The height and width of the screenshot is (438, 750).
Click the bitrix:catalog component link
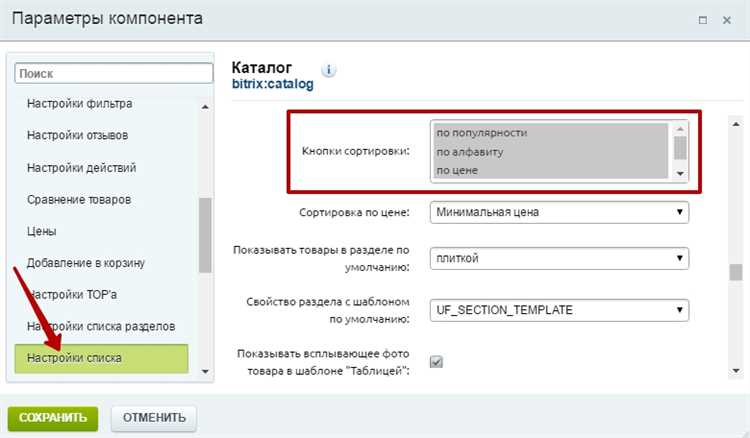[273, 84]
